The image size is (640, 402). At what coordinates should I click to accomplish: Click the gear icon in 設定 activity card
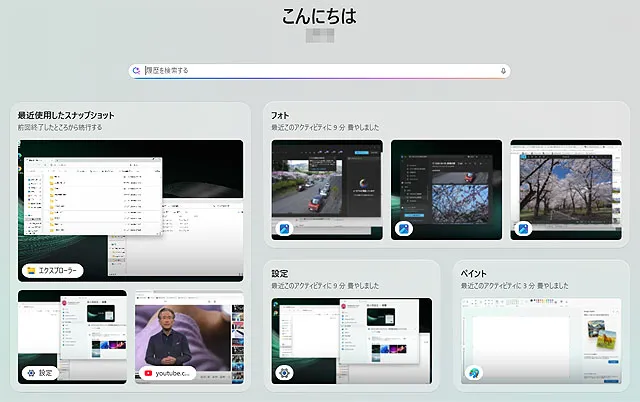tap(284, 373)
